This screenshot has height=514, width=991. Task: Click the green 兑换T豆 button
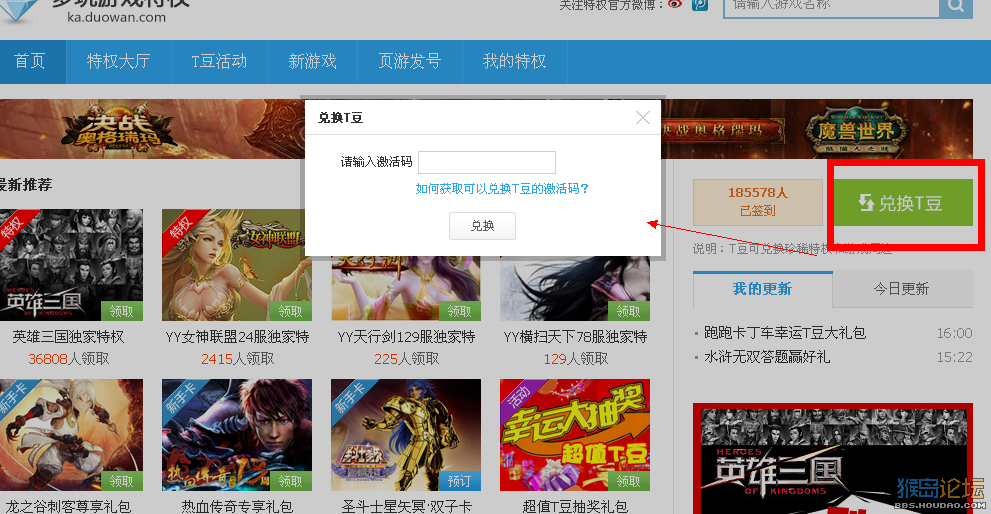903,203
